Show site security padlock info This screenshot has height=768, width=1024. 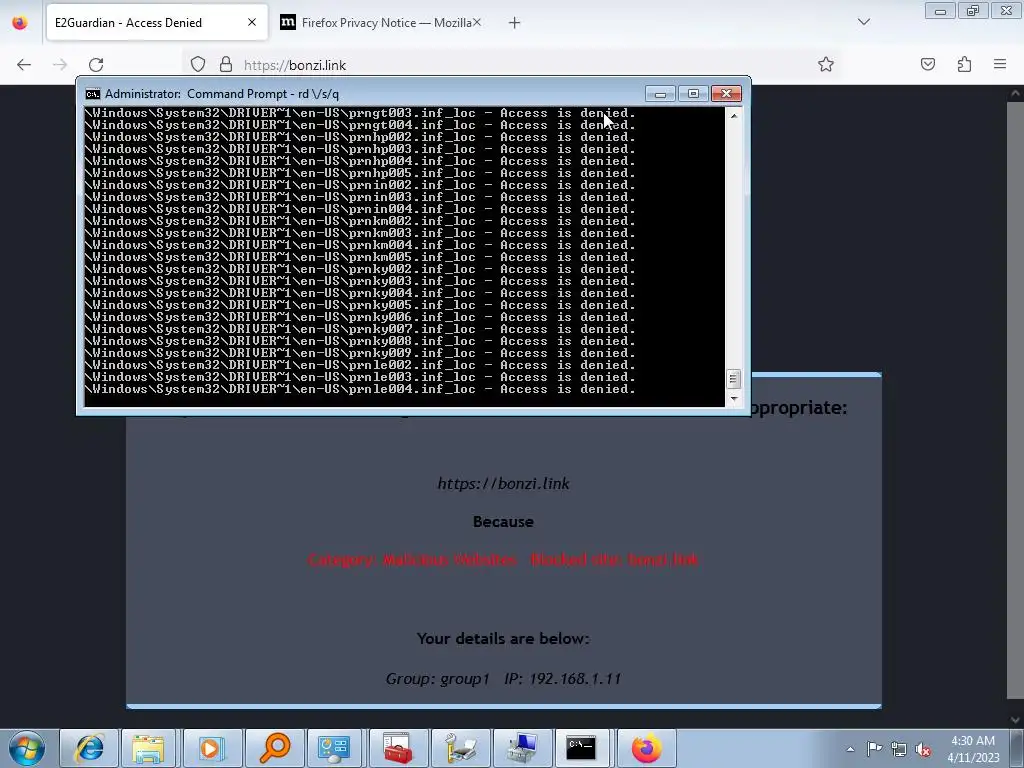[x=226, y=64]
